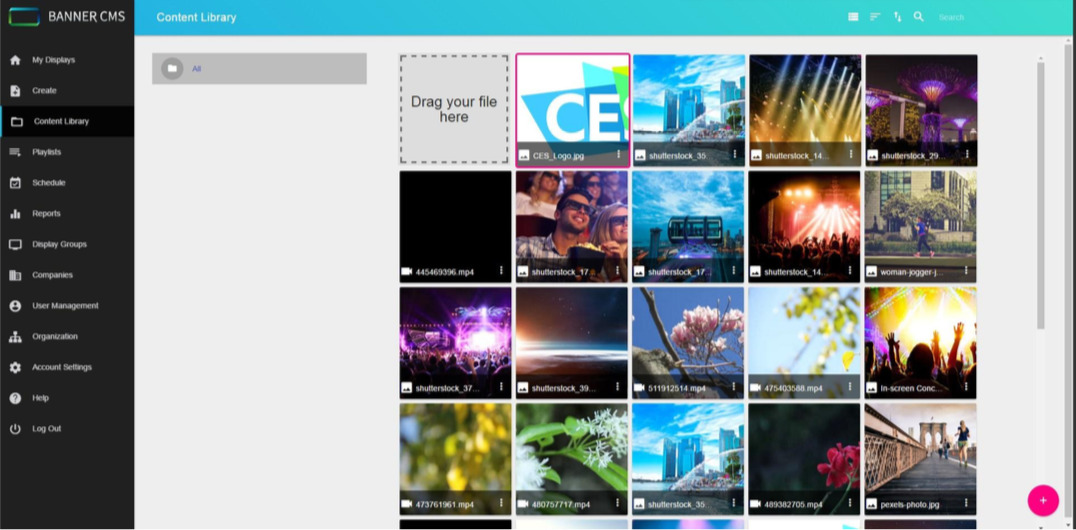Image resolution: width=1076 pixels, height=530 pixels.
Task: Open Playlists from the sidebar
Action: (67, 152)
